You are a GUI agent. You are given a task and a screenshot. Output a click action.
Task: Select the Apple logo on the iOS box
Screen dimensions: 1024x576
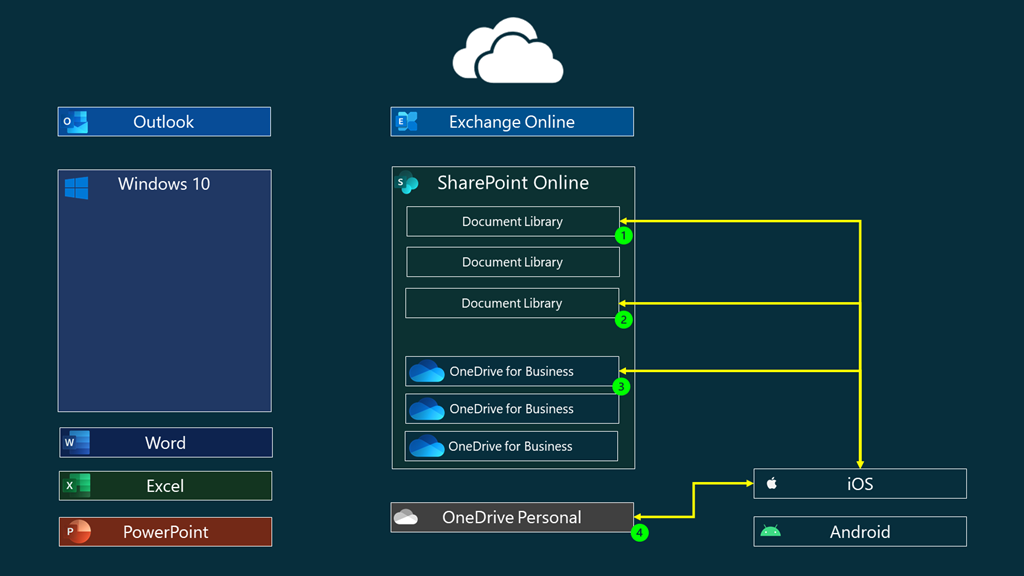click(770, 483)
